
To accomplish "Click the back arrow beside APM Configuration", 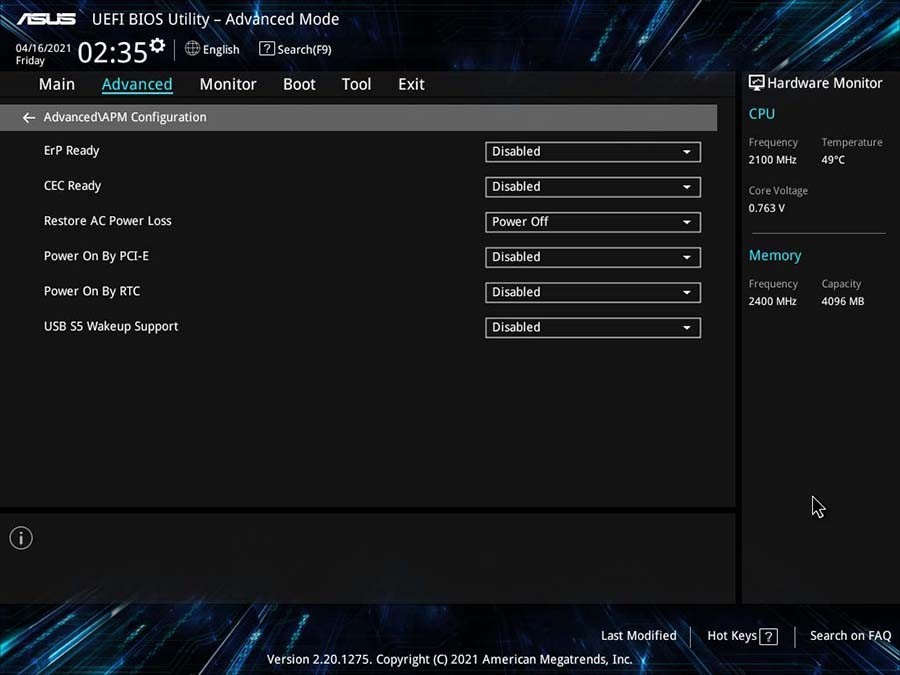I will [x=29, y=118].
